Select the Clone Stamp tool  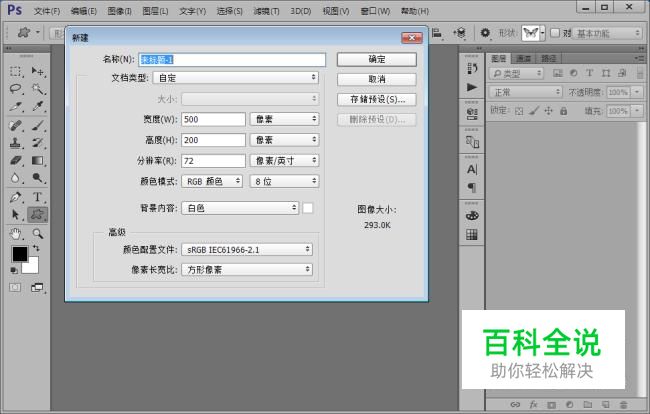16,143
